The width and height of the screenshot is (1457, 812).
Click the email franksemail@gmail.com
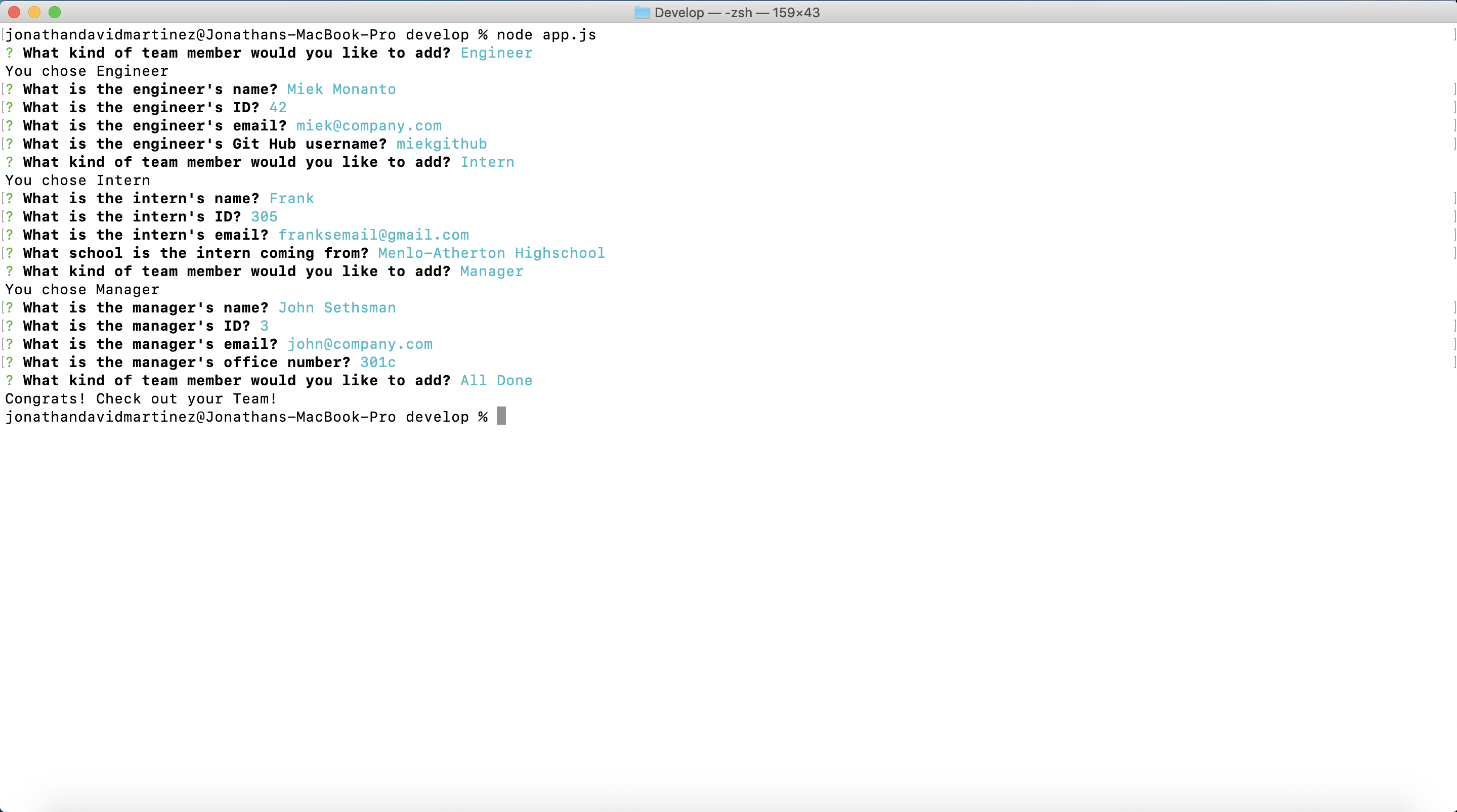click(x=373, y=235)
